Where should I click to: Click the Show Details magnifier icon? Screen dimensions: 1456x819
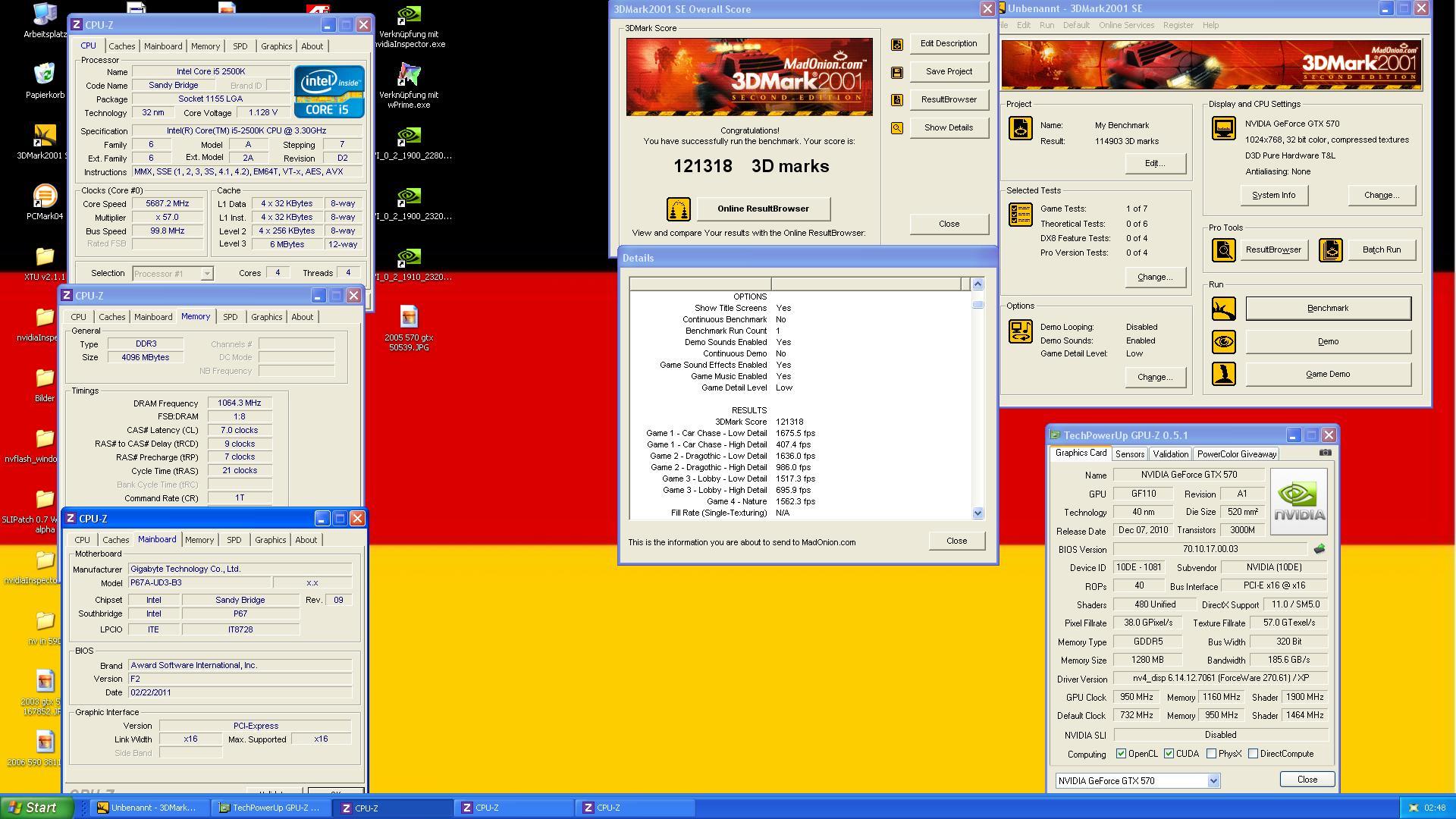[897, 128]
